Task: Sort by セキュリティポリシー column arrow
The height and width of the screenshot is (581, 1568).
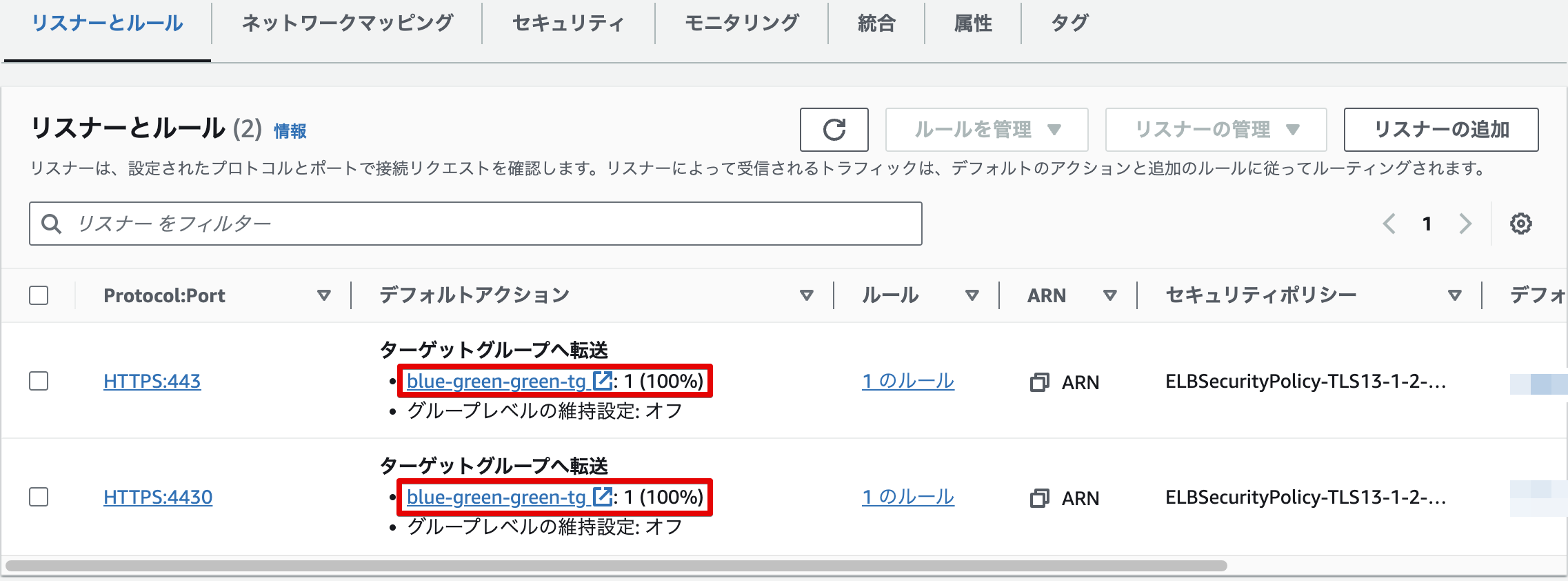Action: click(x=1454, y=295)
